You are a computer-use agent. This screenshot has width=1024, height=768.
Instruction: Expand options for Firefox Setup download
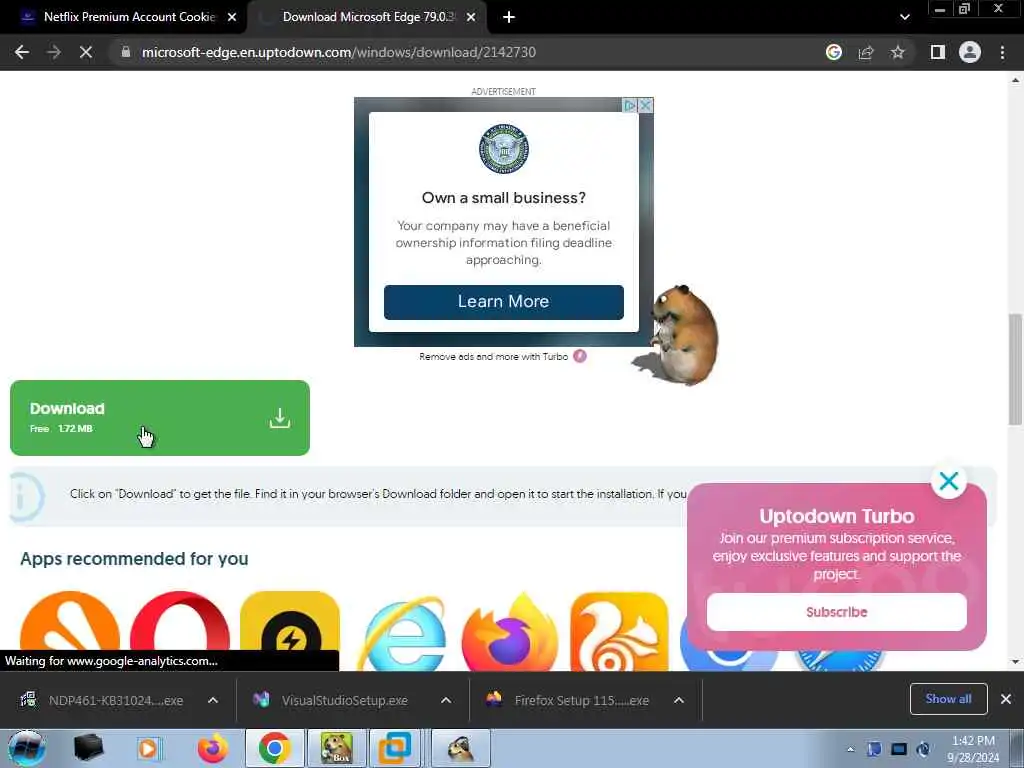coord(679,700)
